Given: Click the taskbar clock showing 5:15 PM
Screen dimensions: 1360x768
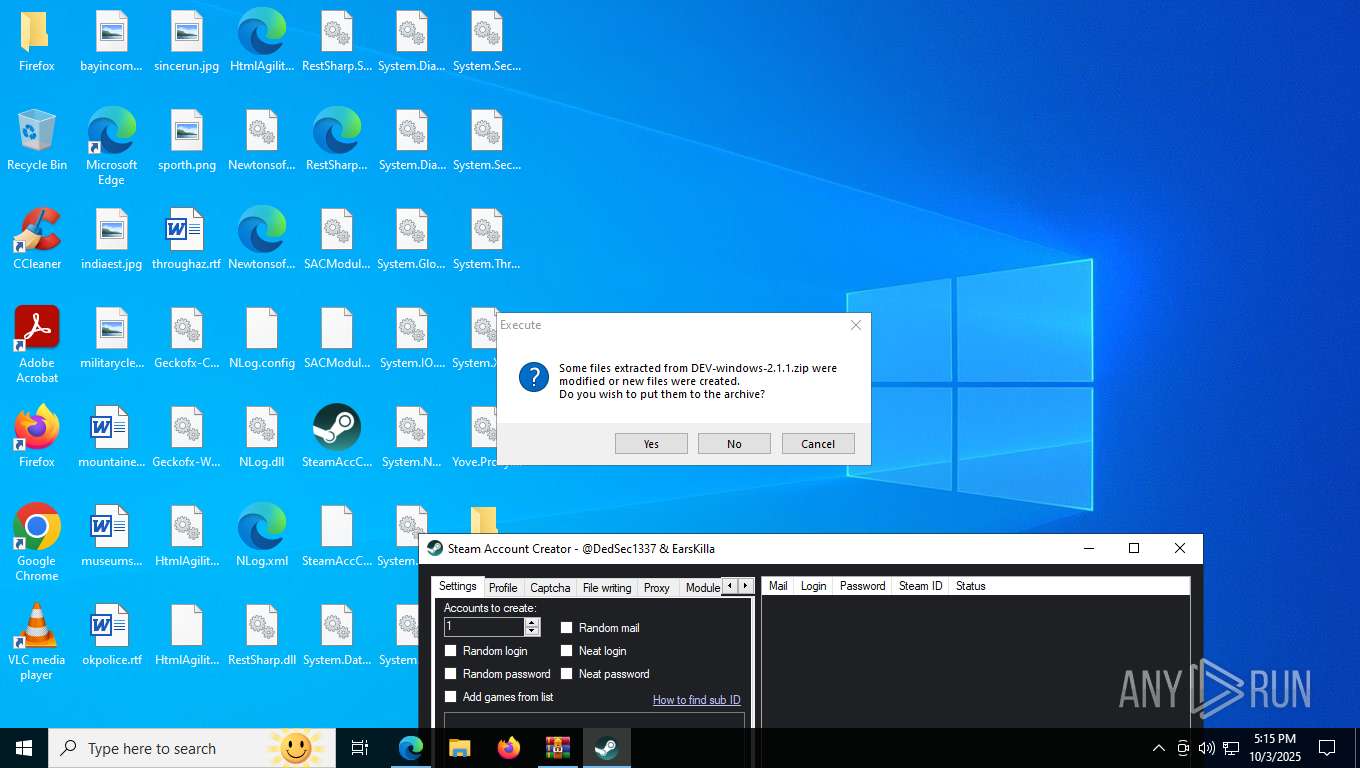Looking at the screenshot, I should tap(1274, 748).
